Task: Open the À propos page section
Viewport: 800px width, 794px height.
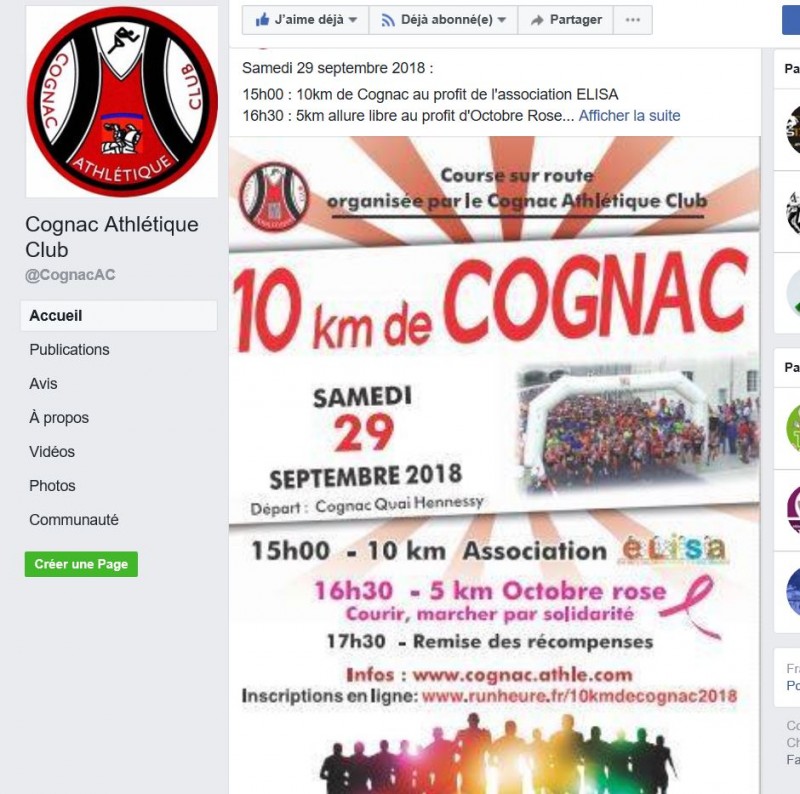Action: (x=59, y=417)
